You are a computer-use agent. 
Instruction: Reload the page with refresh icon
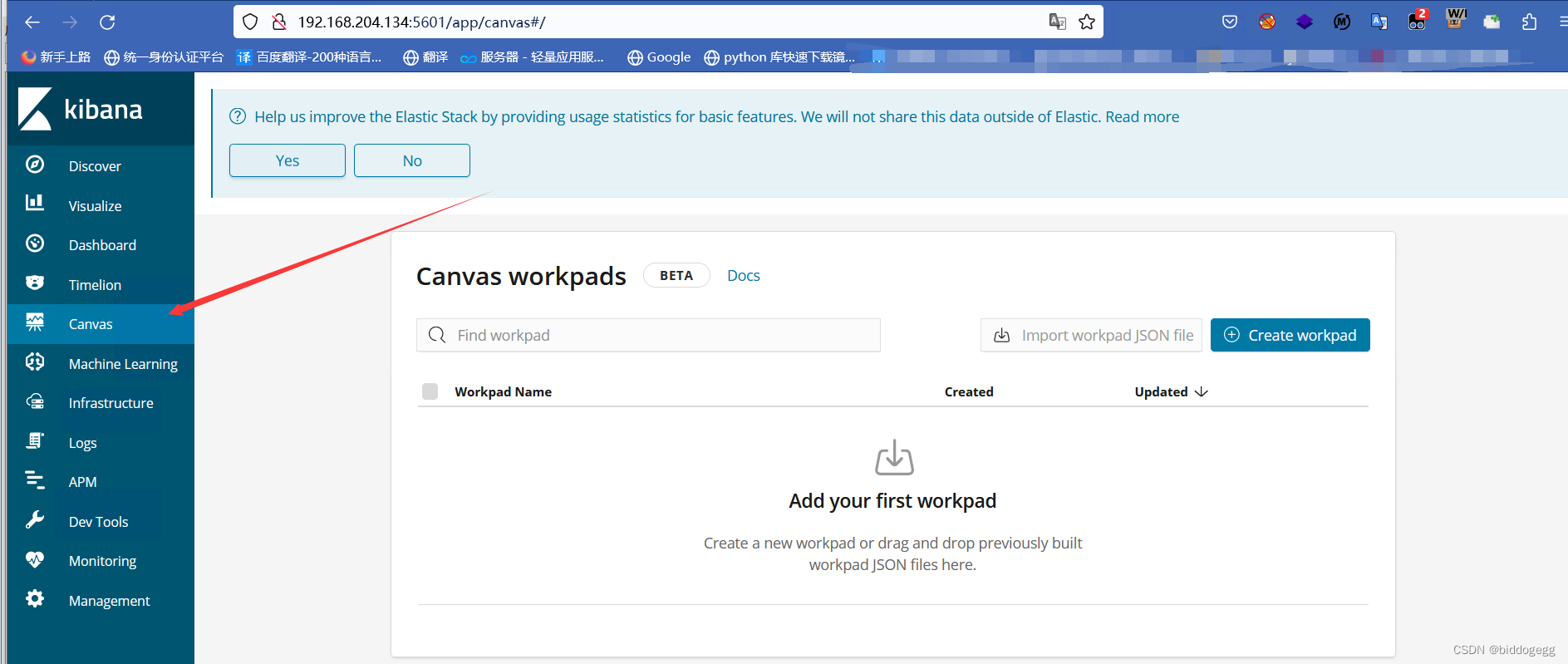tap(107, 22)
